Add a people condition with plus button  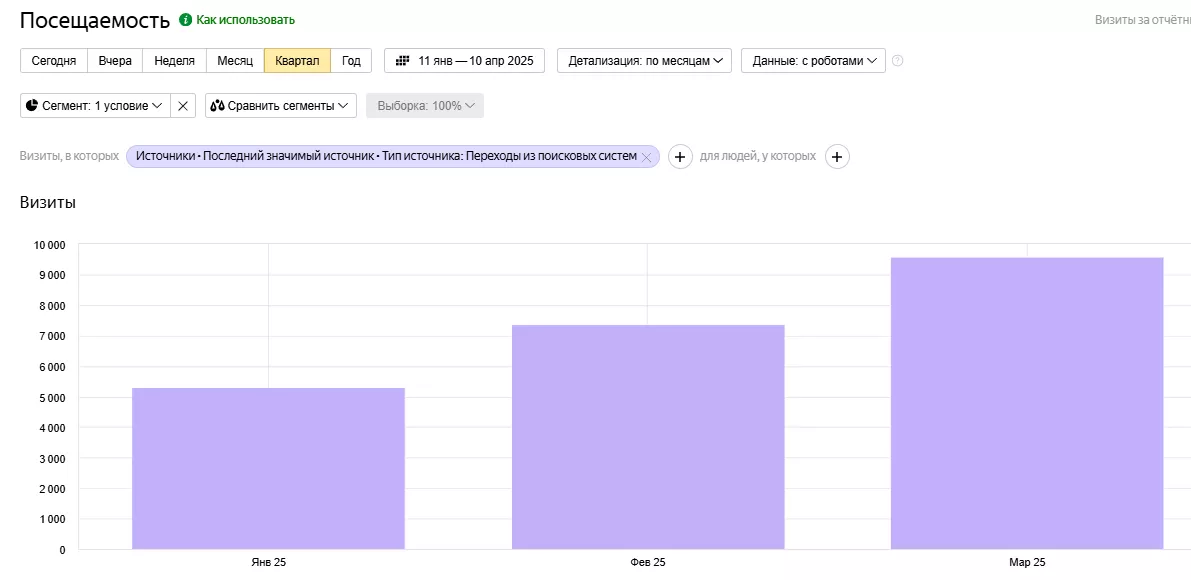(837, 156)
